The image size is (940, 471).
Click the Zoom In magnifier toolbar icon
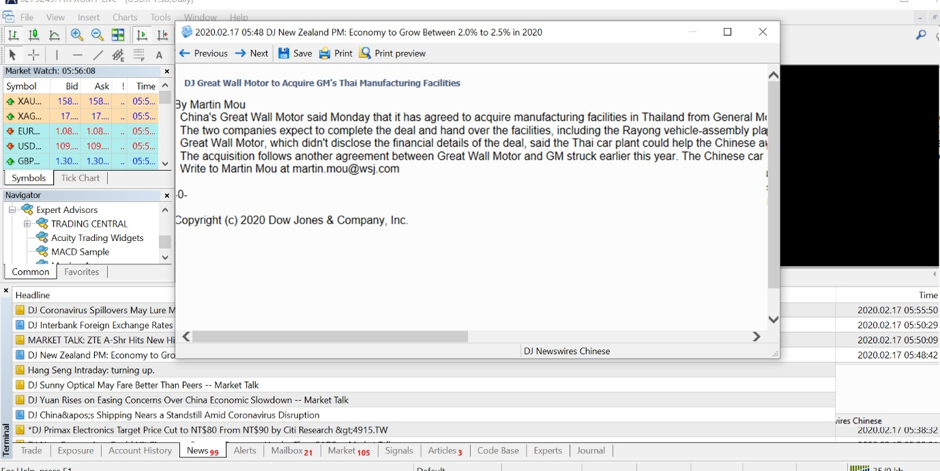(x=77, y=35)
